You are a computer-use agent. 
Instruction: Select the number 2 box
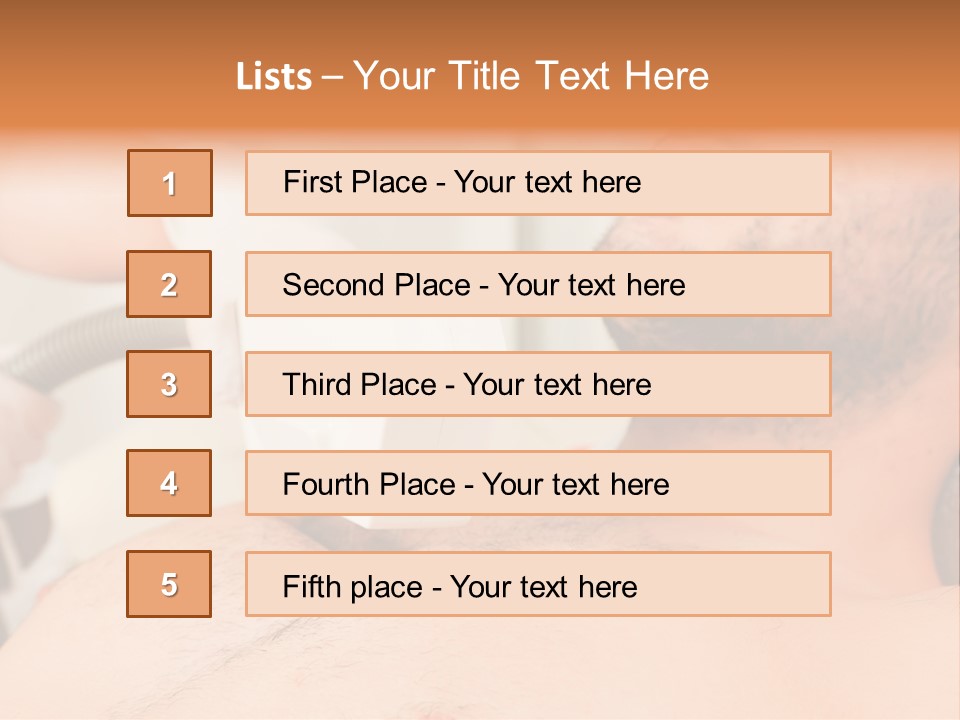click(169, 284)
